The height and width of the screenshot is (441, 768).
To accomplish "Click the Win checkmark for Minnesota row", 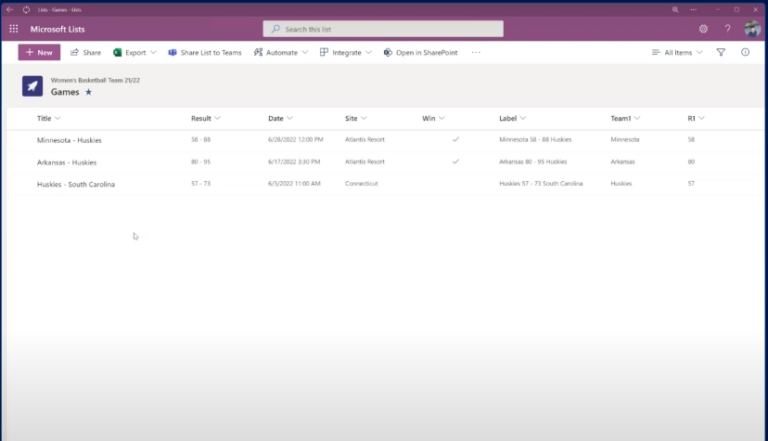I will pyautogui.click(x=456, y=139).
